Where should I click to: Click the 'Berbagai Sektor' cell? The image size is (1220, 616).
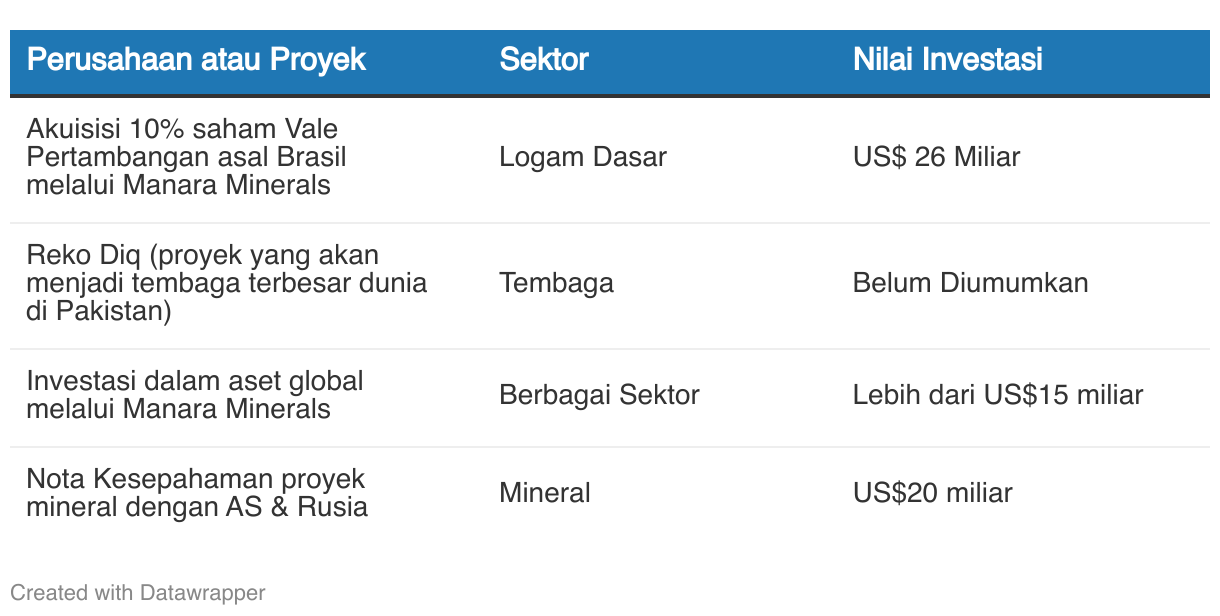point(599,395)
